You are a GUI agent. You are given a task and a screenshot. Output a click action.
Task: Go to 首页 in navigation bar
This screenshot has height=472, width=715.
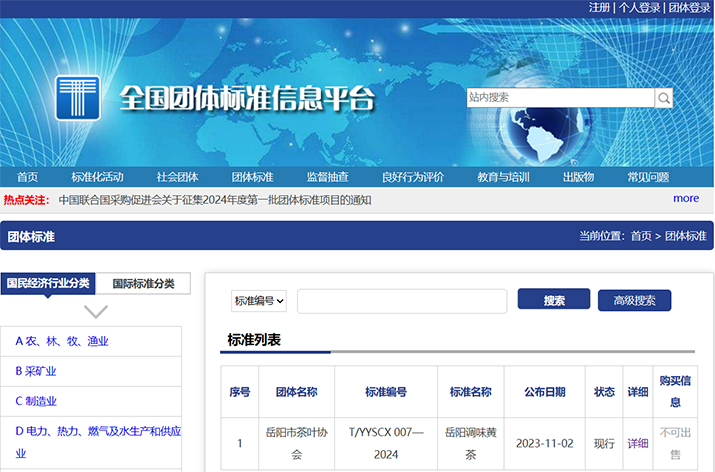[27, 177]
